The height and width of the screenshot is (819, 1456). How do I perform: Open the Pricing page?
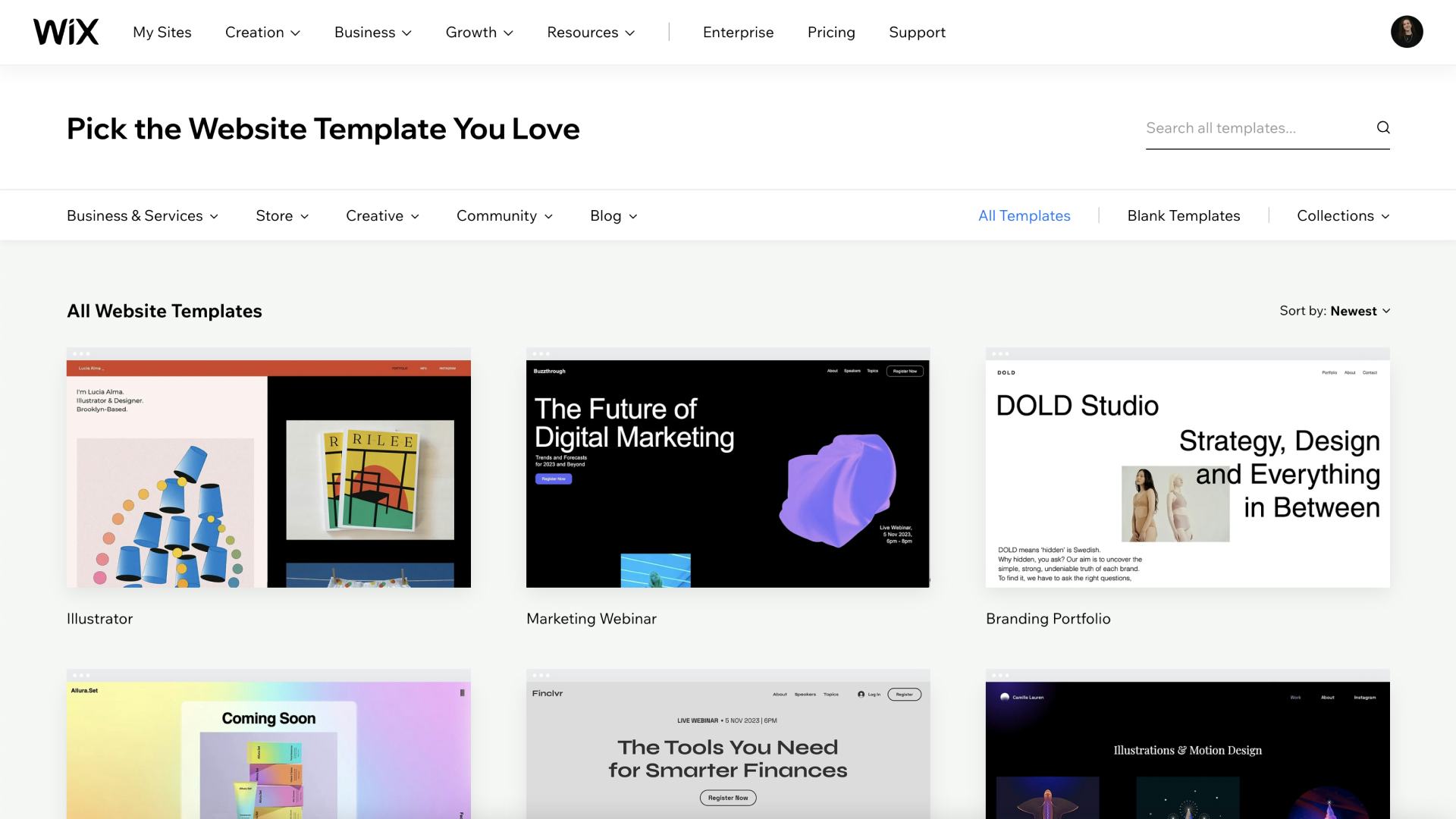click(x=831, y=33)
